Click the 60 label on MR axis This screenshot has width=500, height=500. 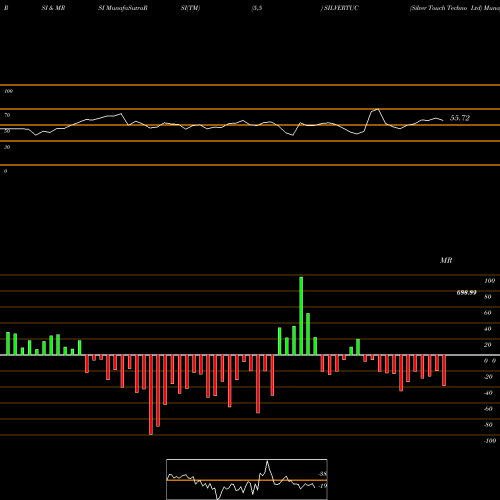coord(487,313)
